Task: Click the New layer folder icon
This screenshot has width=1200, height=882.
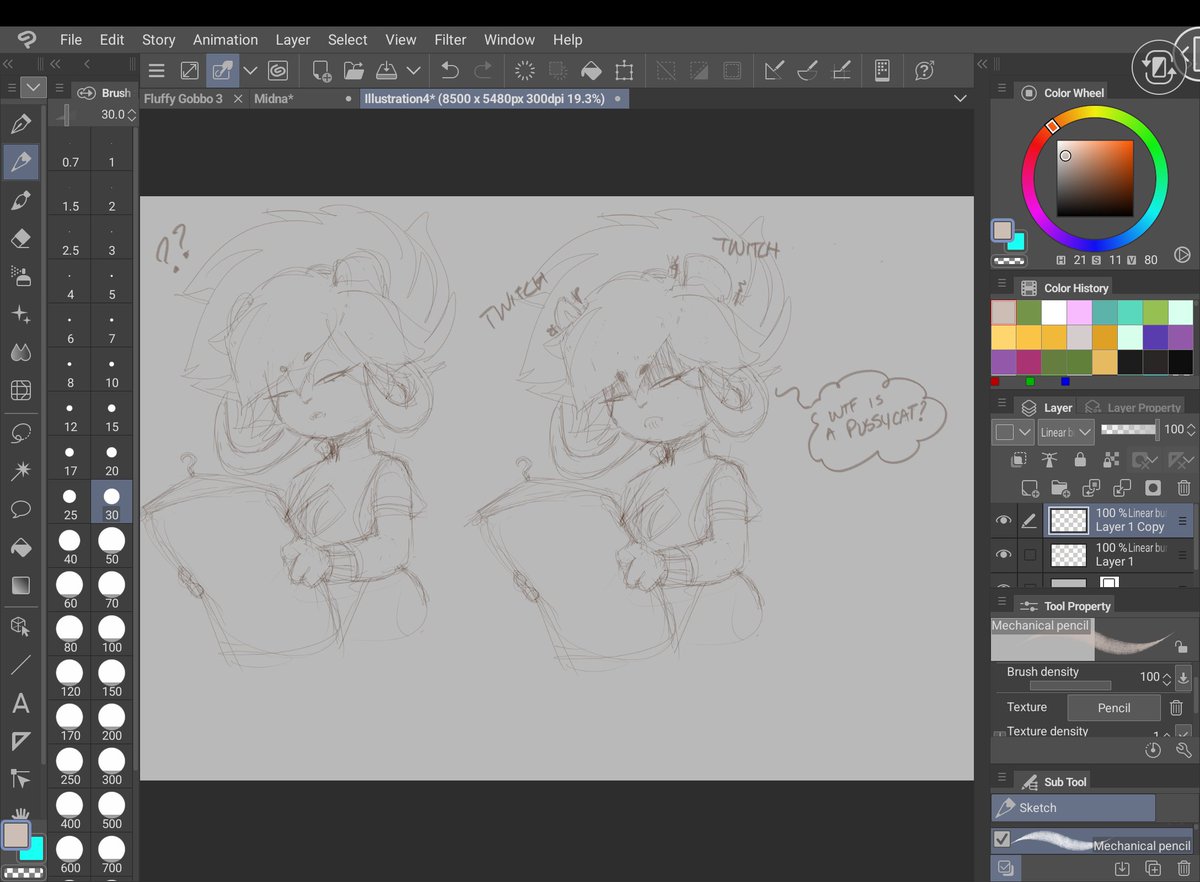Action: (x=1060, y=488)
